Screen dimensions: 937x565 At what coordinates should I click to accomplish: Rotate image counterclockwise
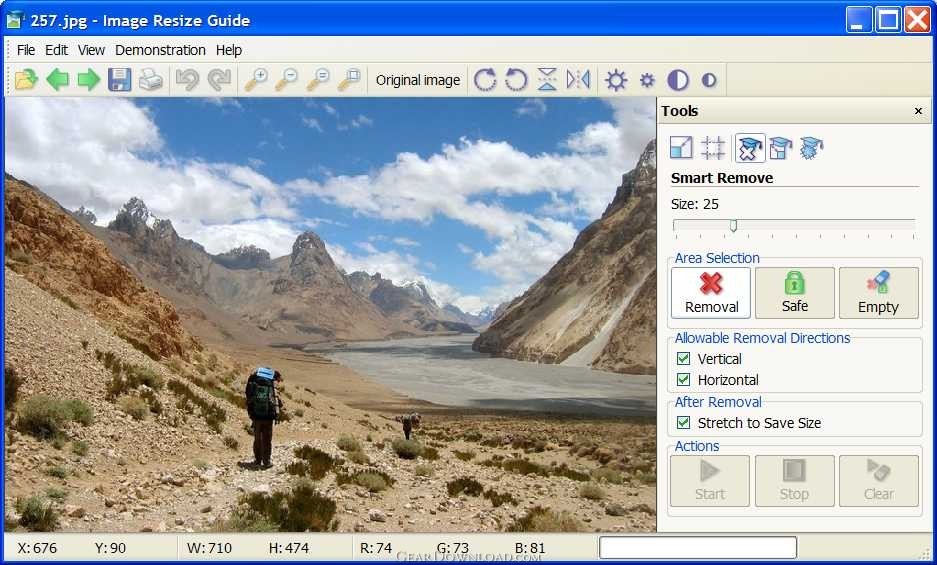pyautogui.click(x=516, y=80)
